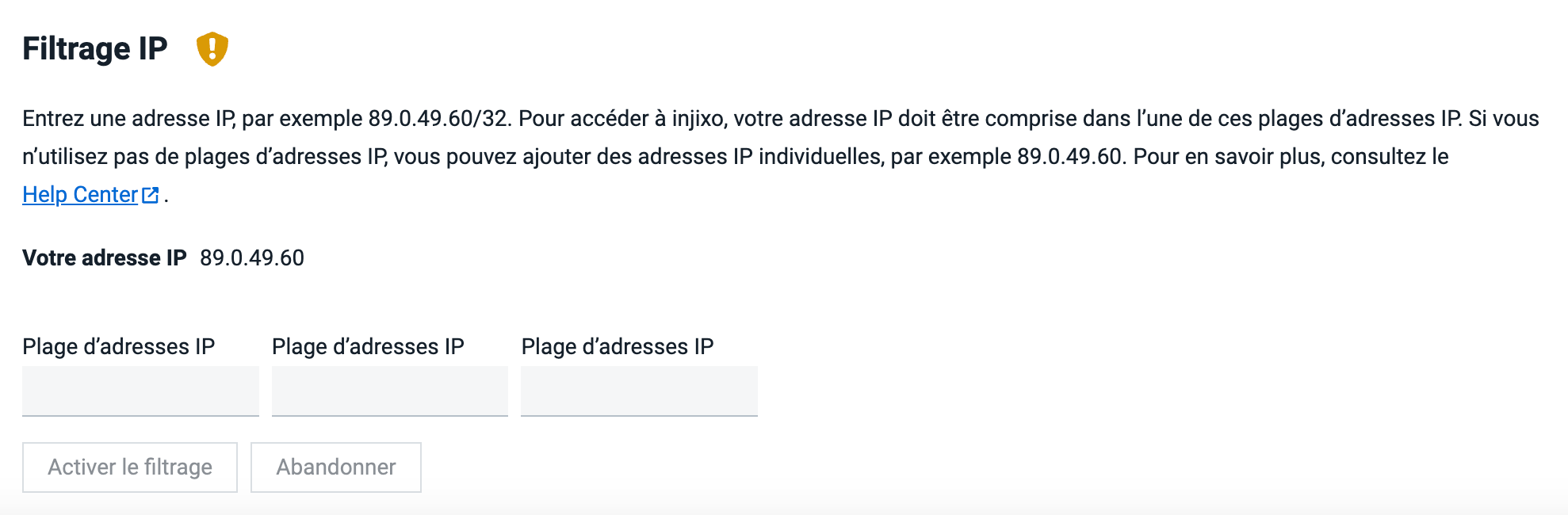Click your IP address 89.0.49.60

click(252, 257)
